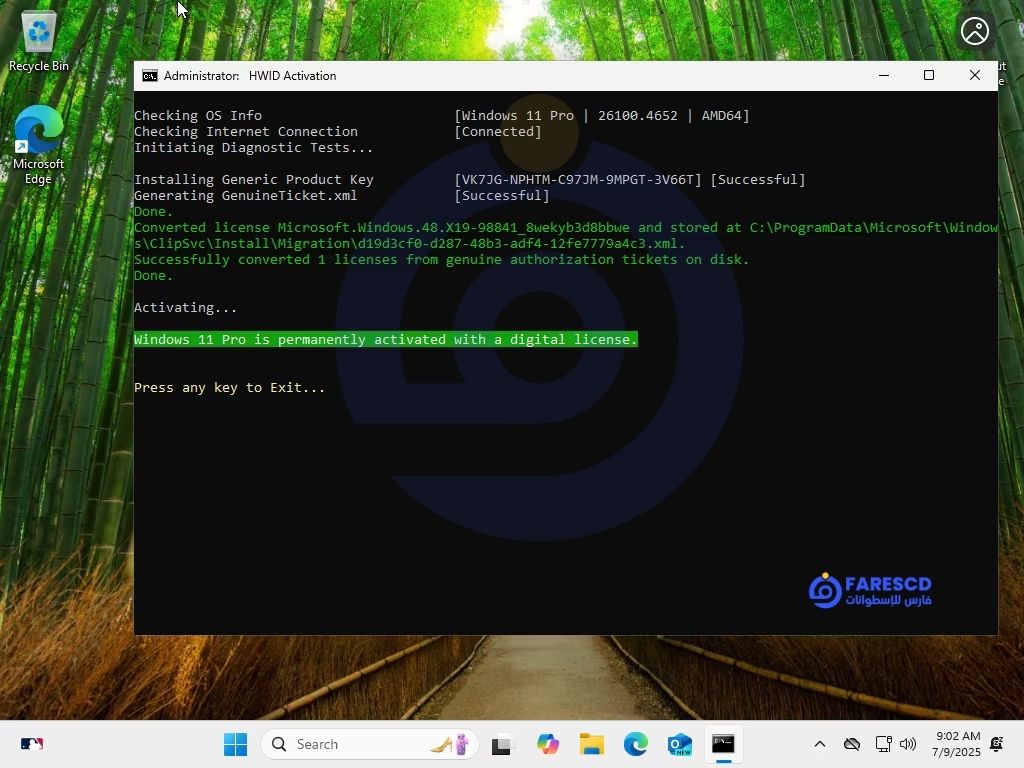1024x768 pixels.
Task: Click the user profile icon top-right
Action: click(x=974, y=31)
